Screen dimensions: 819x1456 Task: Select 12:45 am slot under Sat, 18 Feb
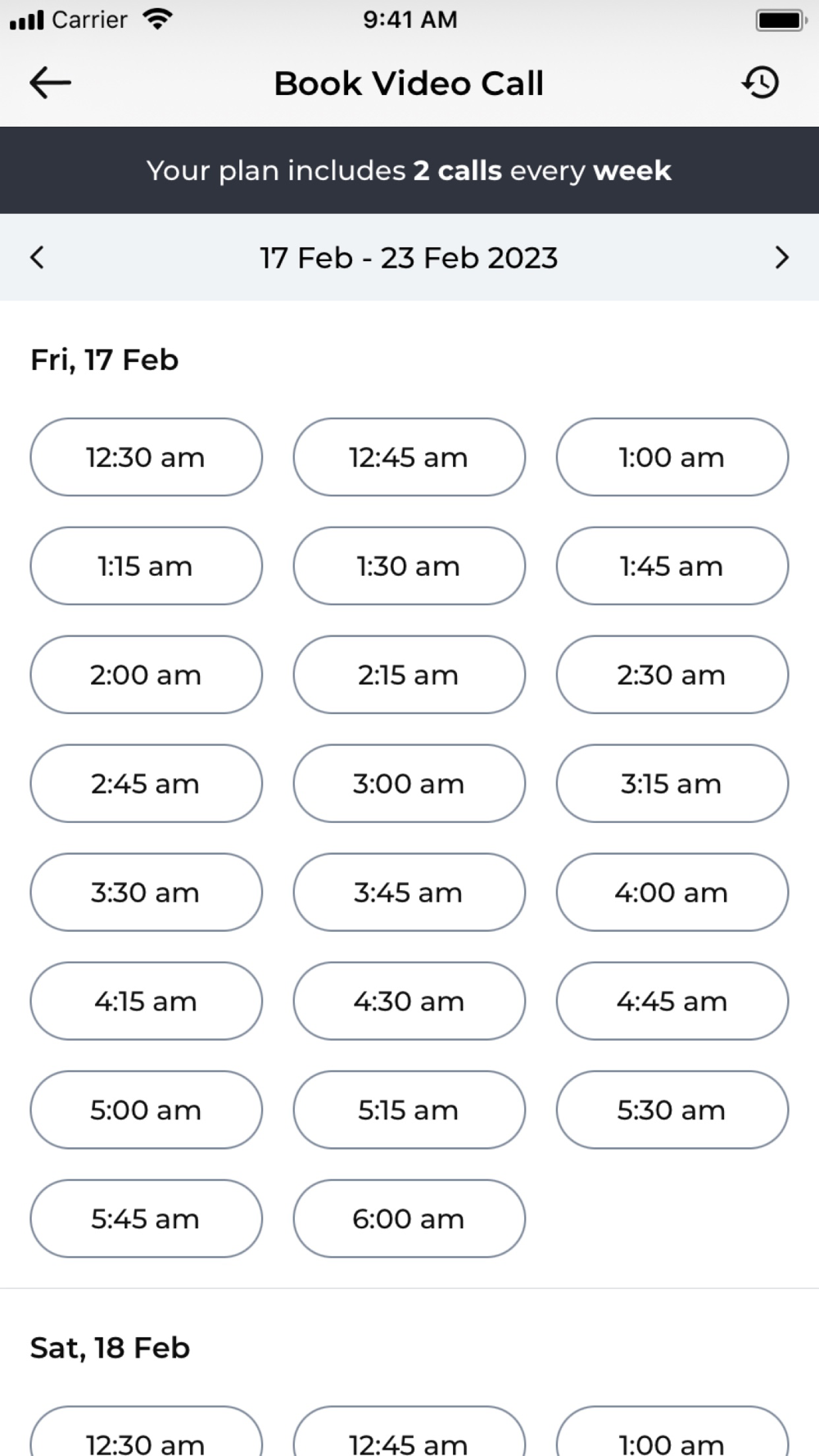coord(409,1431)
